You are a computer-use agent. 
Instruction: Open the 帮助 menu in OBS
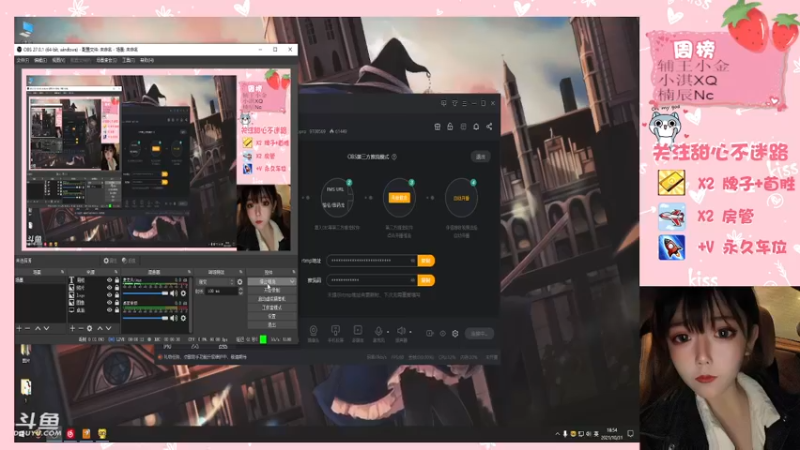(x=147, y=60)
